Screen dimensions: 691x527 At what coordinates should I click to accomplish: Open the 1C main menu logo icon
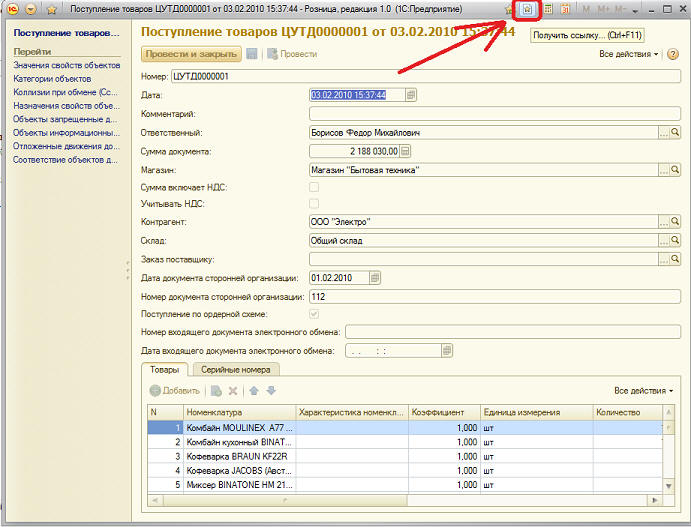pyautogui.click(x=13, y=9)
